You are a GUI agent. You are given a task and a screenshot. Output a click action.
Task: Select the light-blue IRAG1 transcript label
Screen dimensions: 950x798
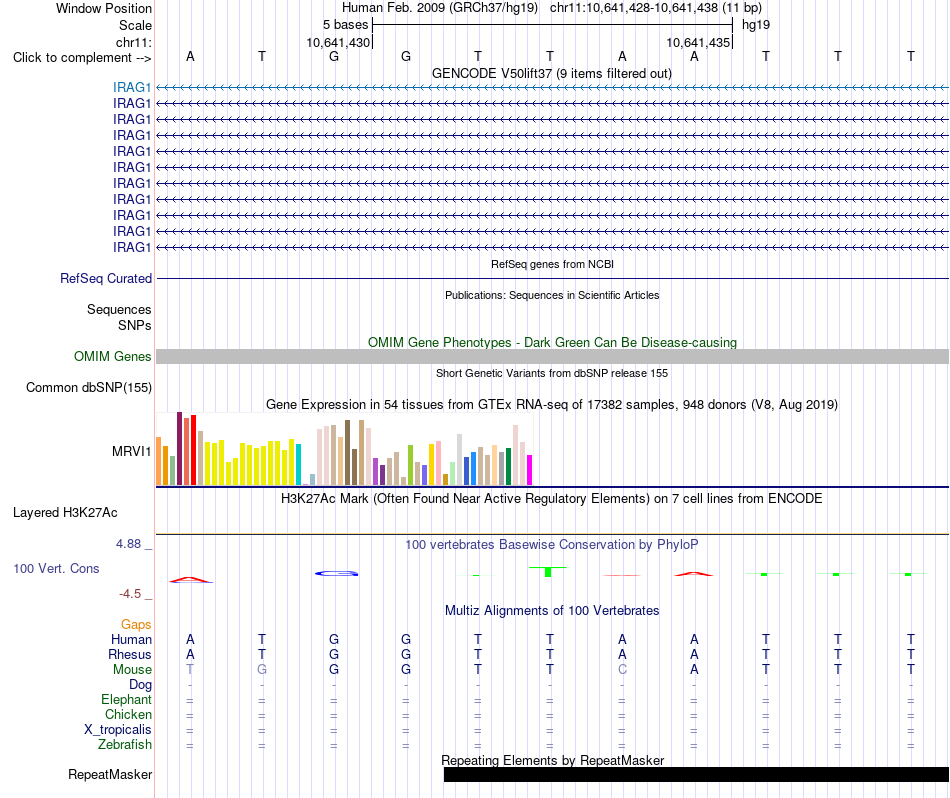pos(131,87)
